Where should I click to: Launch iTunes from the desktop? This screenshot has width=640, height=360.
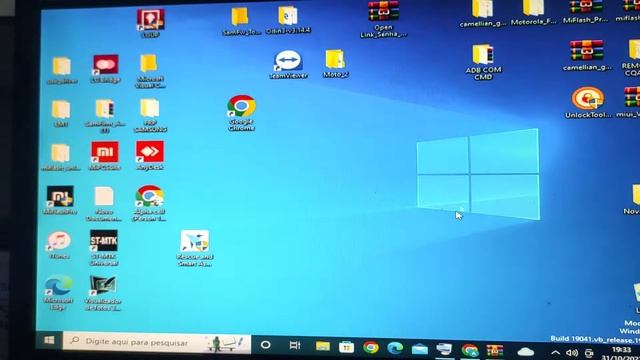(59, 245)
